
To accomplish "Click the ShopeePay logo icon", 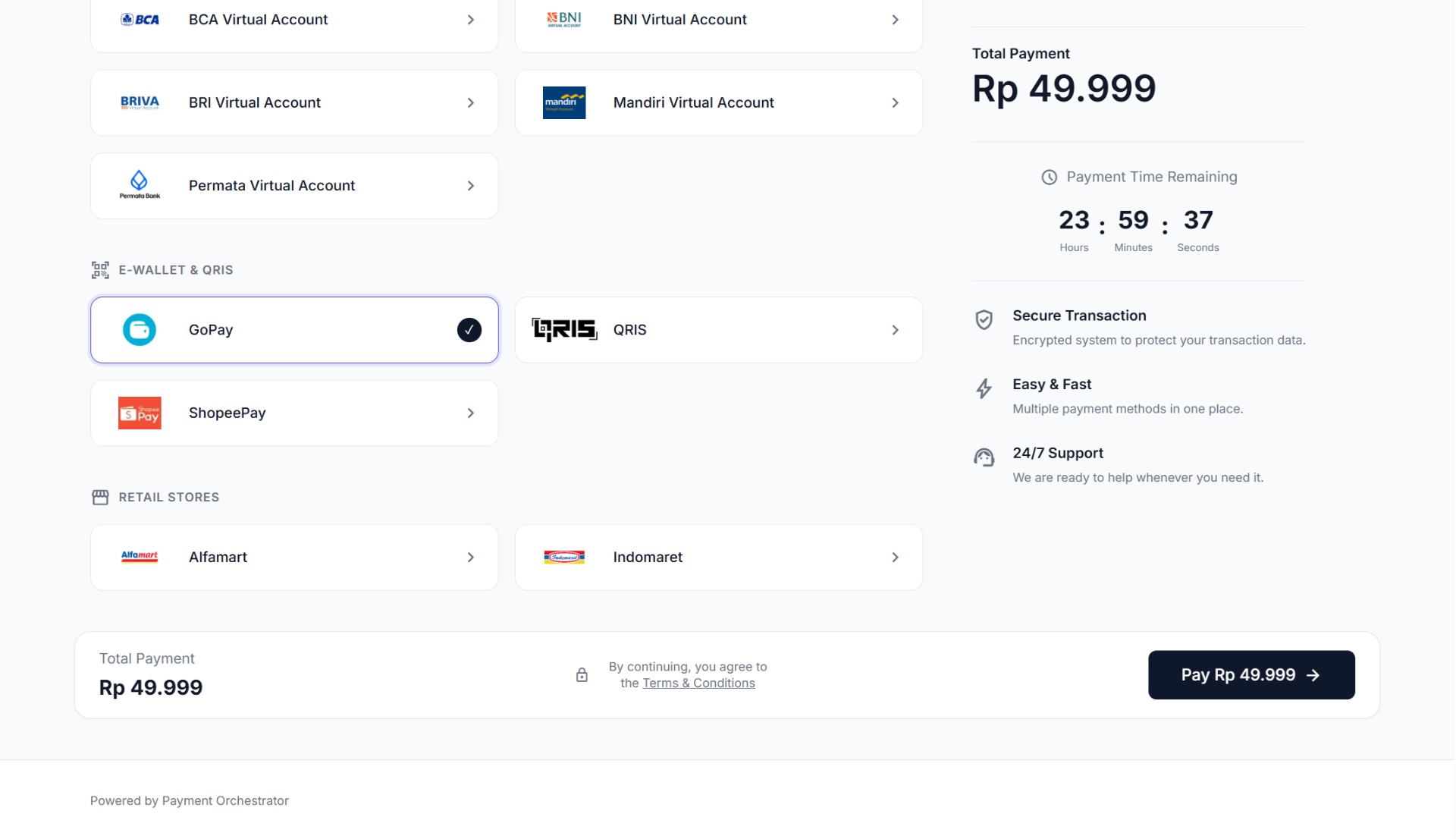I will [x=140, y=413].
